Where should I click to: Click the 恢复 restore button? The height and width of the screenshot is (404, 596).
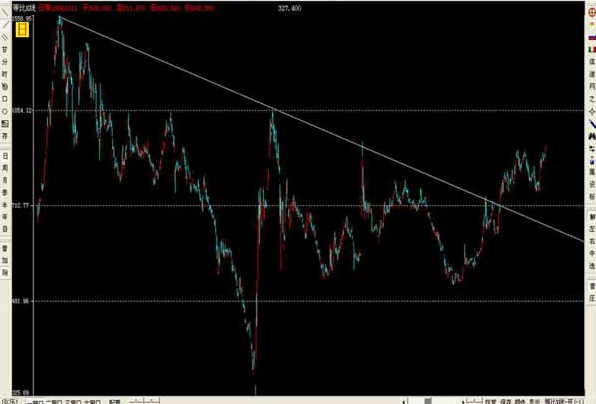[491, 401]
